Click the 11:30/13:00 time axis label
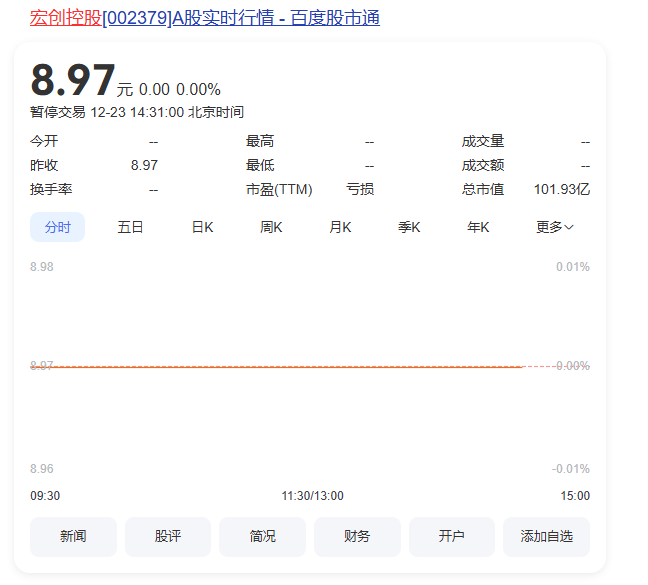Image resolution: width=648 pixels, height=585 pixels. [x=312, y=496]
